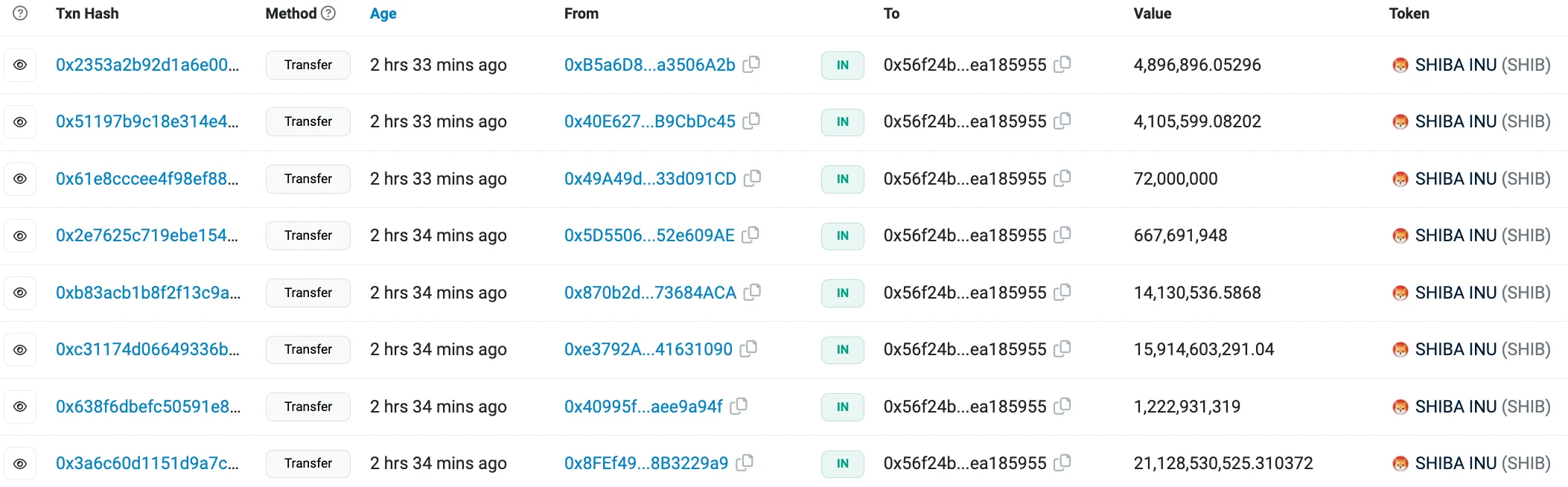The width and height of the screenshot is (1568, 487).
Task: Toggle the eye preview for transaction 0x3a6c60d1151d9a7c
Action: point(21,464)
